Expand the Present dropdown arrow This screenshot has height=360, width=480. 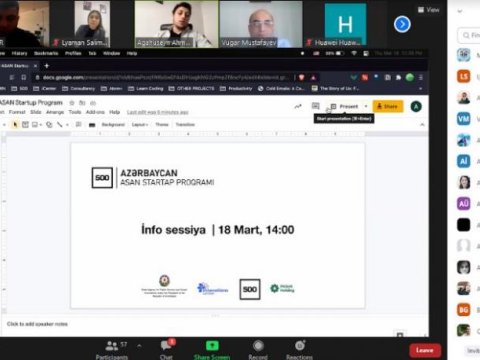366,107
